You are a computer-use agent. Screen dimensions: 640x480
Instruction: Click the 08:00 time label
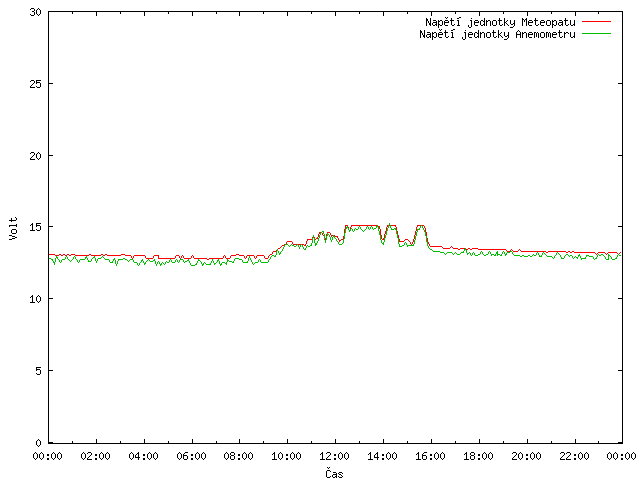coord(239,456)
